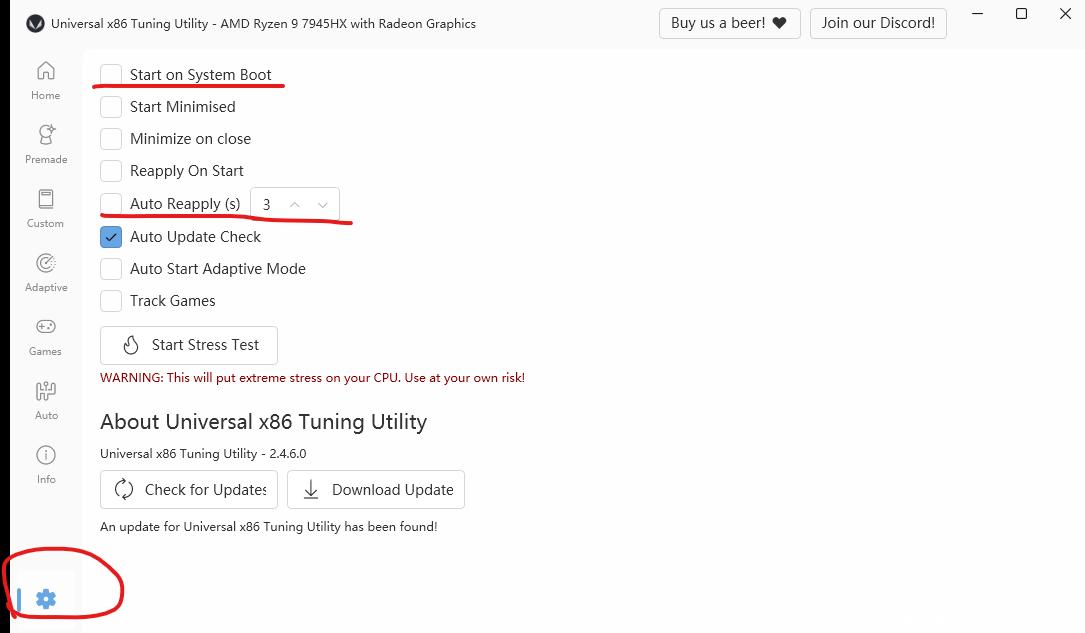Screen dimensions: 1085x633
Task: Click the Join our Discord button
Action: [x=878, y=23]
